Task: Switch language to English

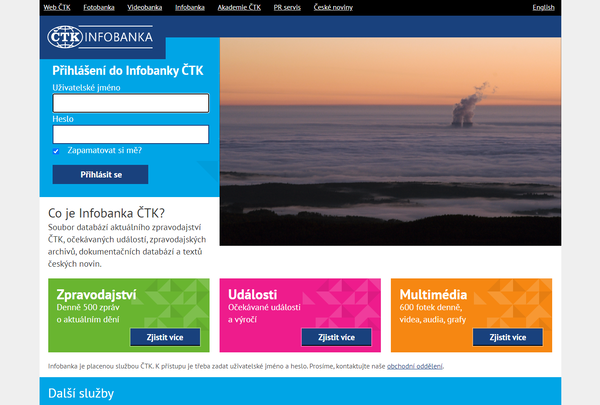Action: (x=543, y=7)
